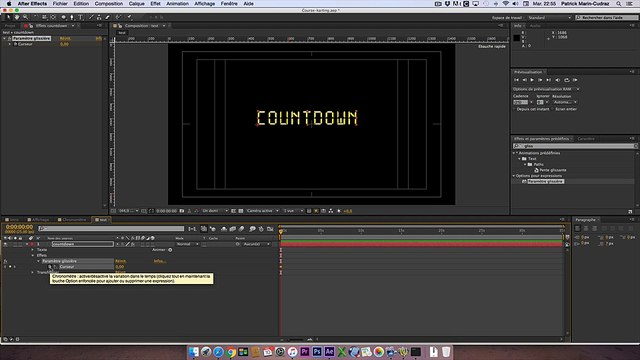Select the rectangle shape tool
640x360 pixels.
point(64,17)
